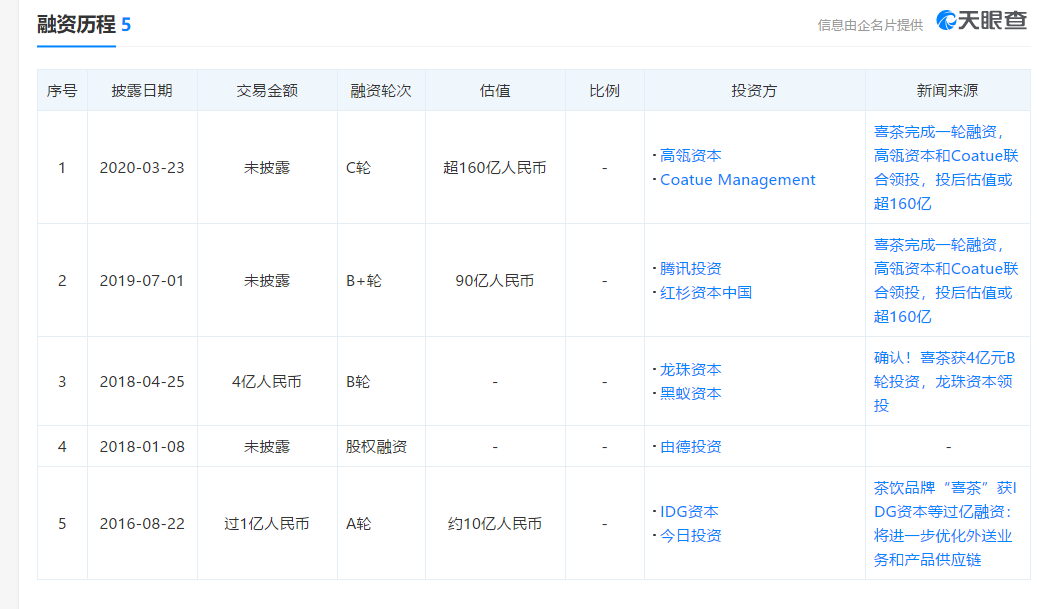The image size is (1037, 609).
Task: Click the 新闻来源 column header
Action: coord(947,91)
